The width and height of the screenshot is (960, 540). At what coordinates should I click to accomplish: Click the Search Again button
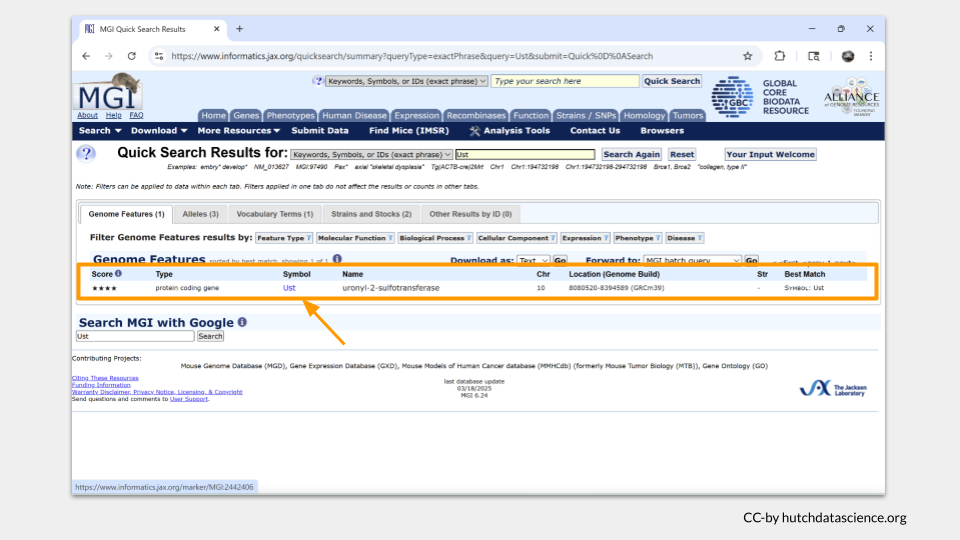click(x=631, y=154)
